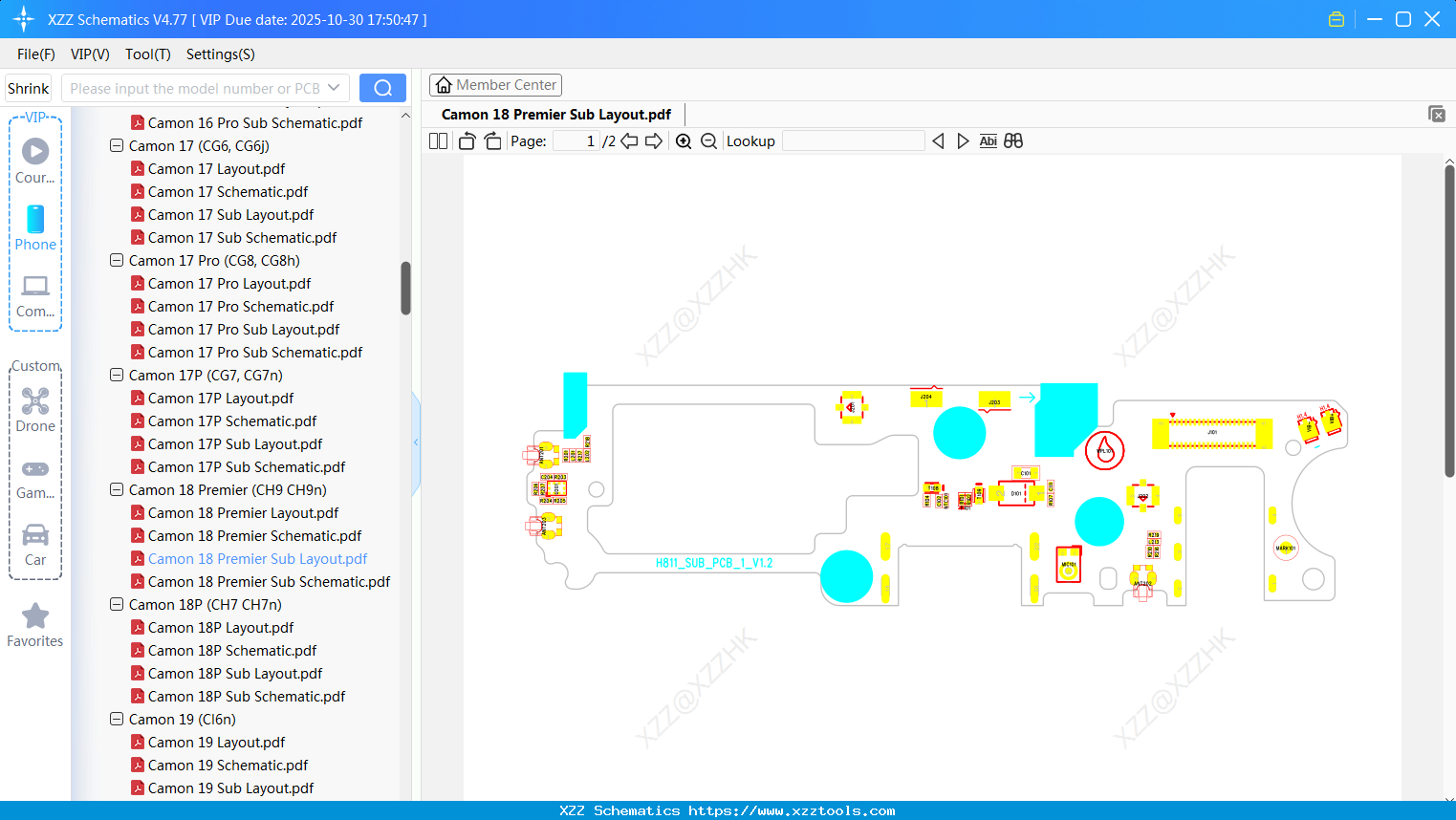
Task: Open Camon 19 Schematic.pdf
Action: 228,766
